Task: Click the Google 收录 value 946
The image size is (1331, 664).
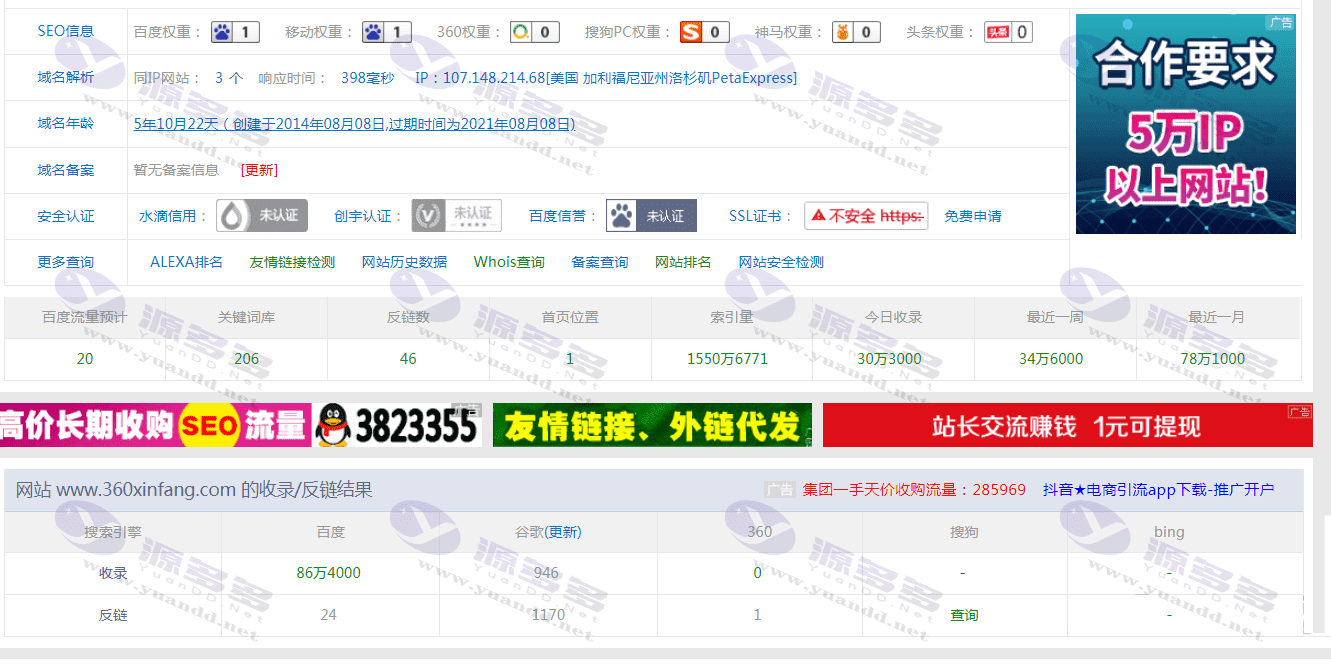Action: (547, 573)
